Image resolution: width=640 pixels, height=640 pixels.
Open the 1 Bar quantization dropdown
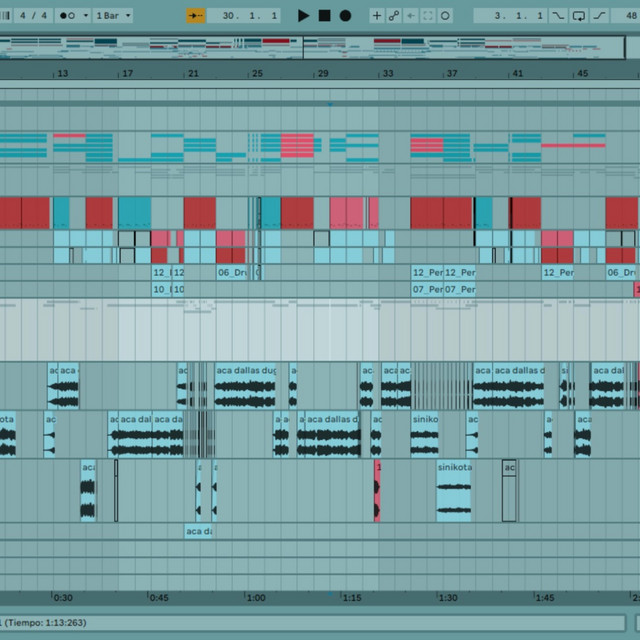pyautogui.click(x=113, y=16)
